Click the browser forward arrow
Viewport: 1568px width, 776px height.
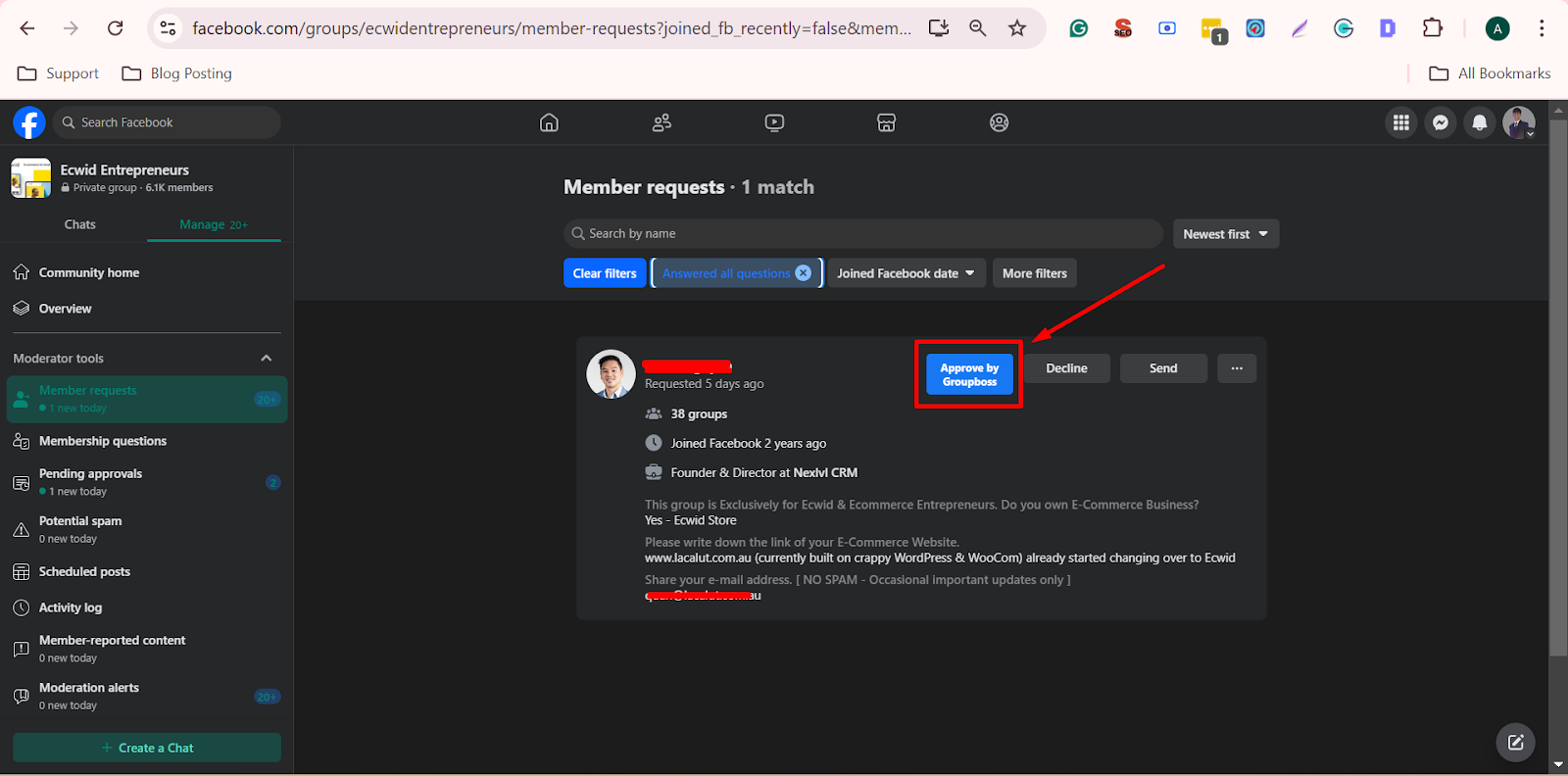(71, 28)
